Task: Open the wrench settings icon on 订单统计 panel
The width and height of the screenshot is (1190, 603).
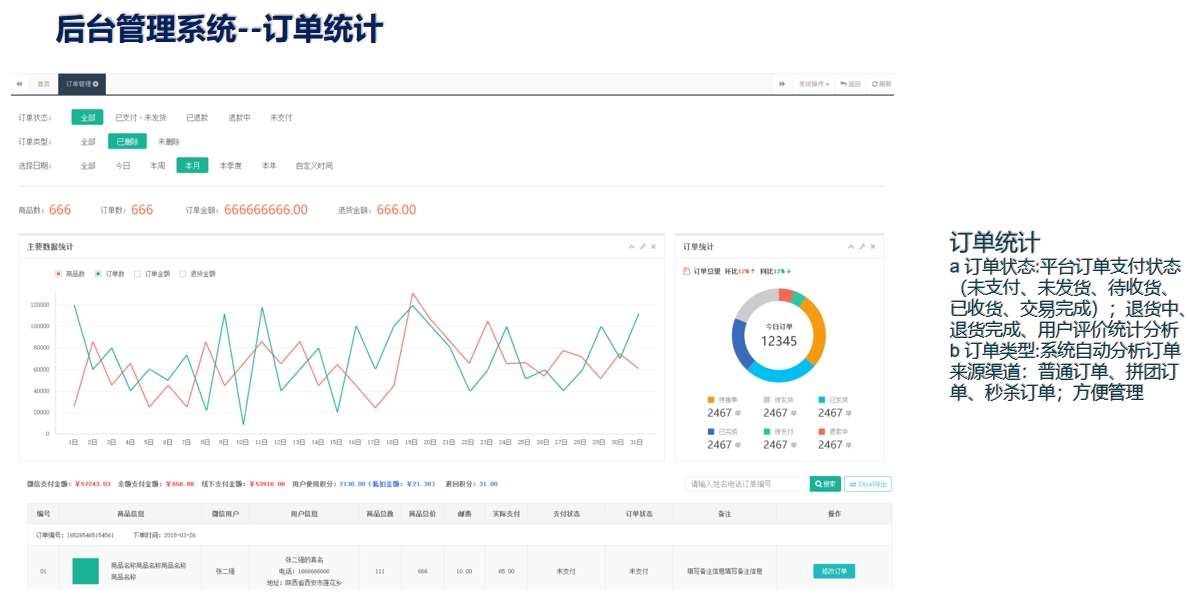Action: pyautogui.click(x=862, y=246)
